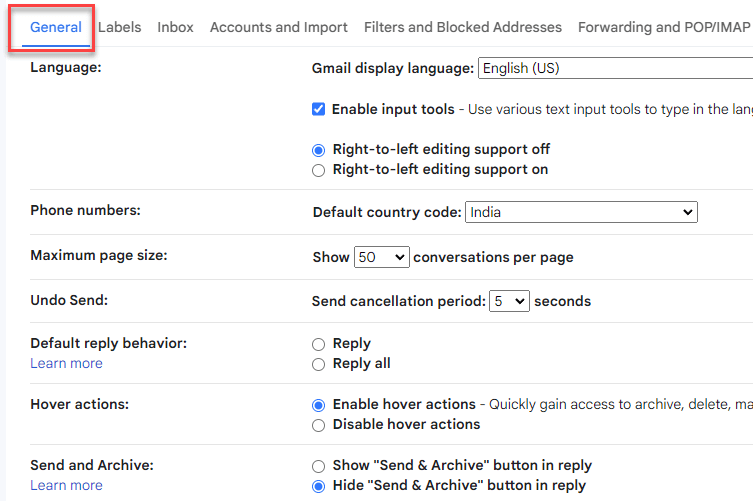
Task: Switch to the Labels tab
Action: coord(119,28)
